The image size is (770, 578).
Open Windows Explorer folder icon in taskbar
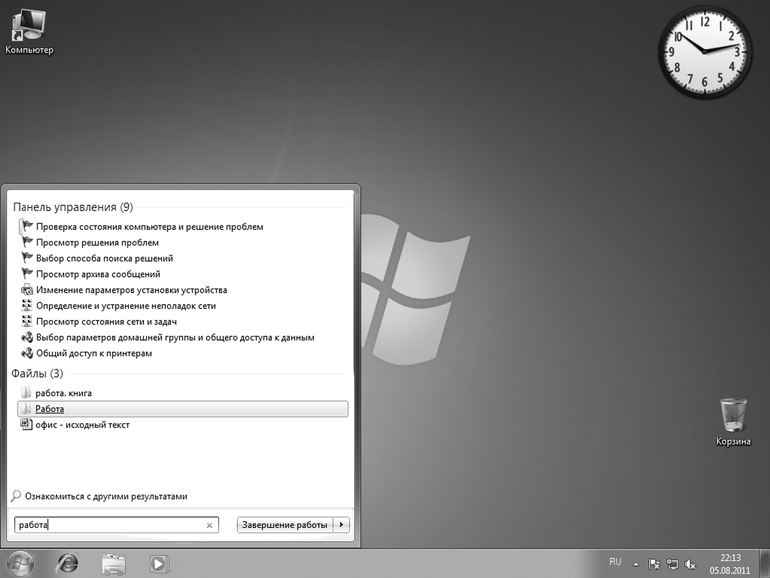pos(114,563)
